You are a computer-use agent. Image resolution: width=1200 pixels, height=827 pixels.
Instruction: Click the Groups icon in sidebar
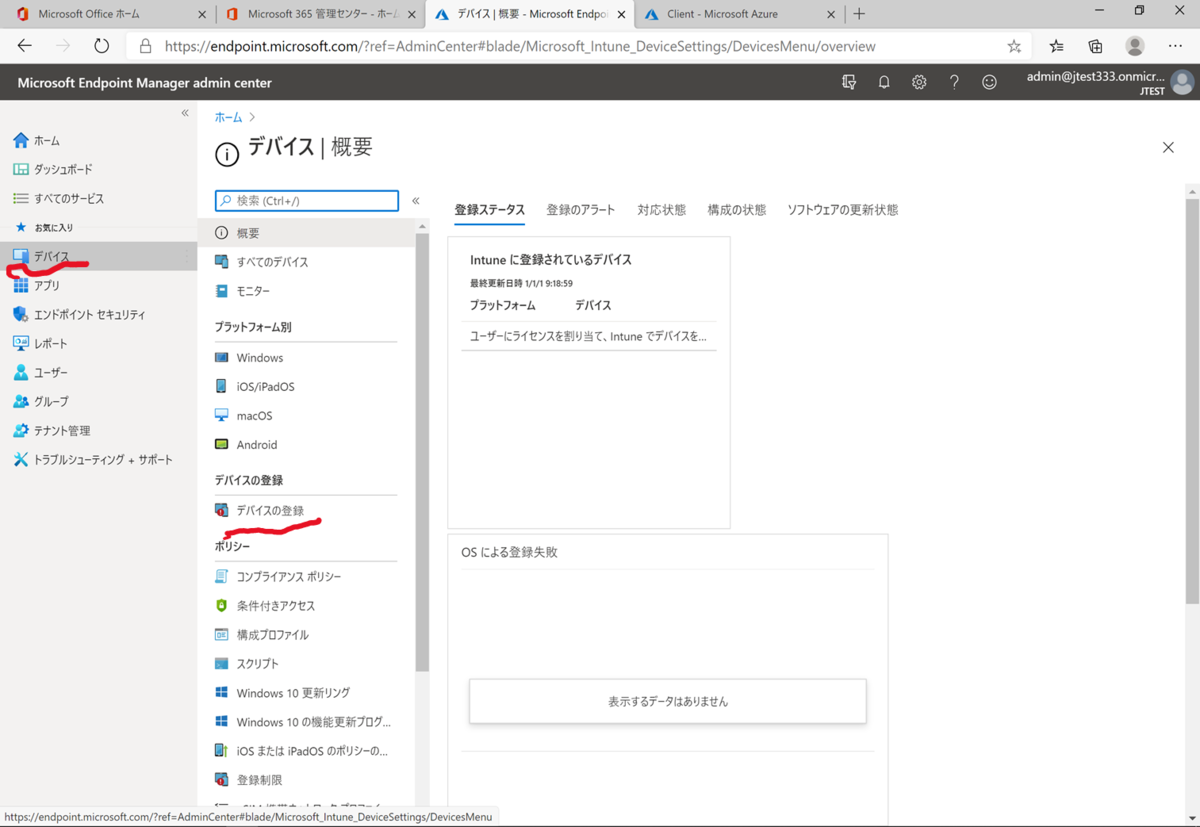click(x=21, y=402)
